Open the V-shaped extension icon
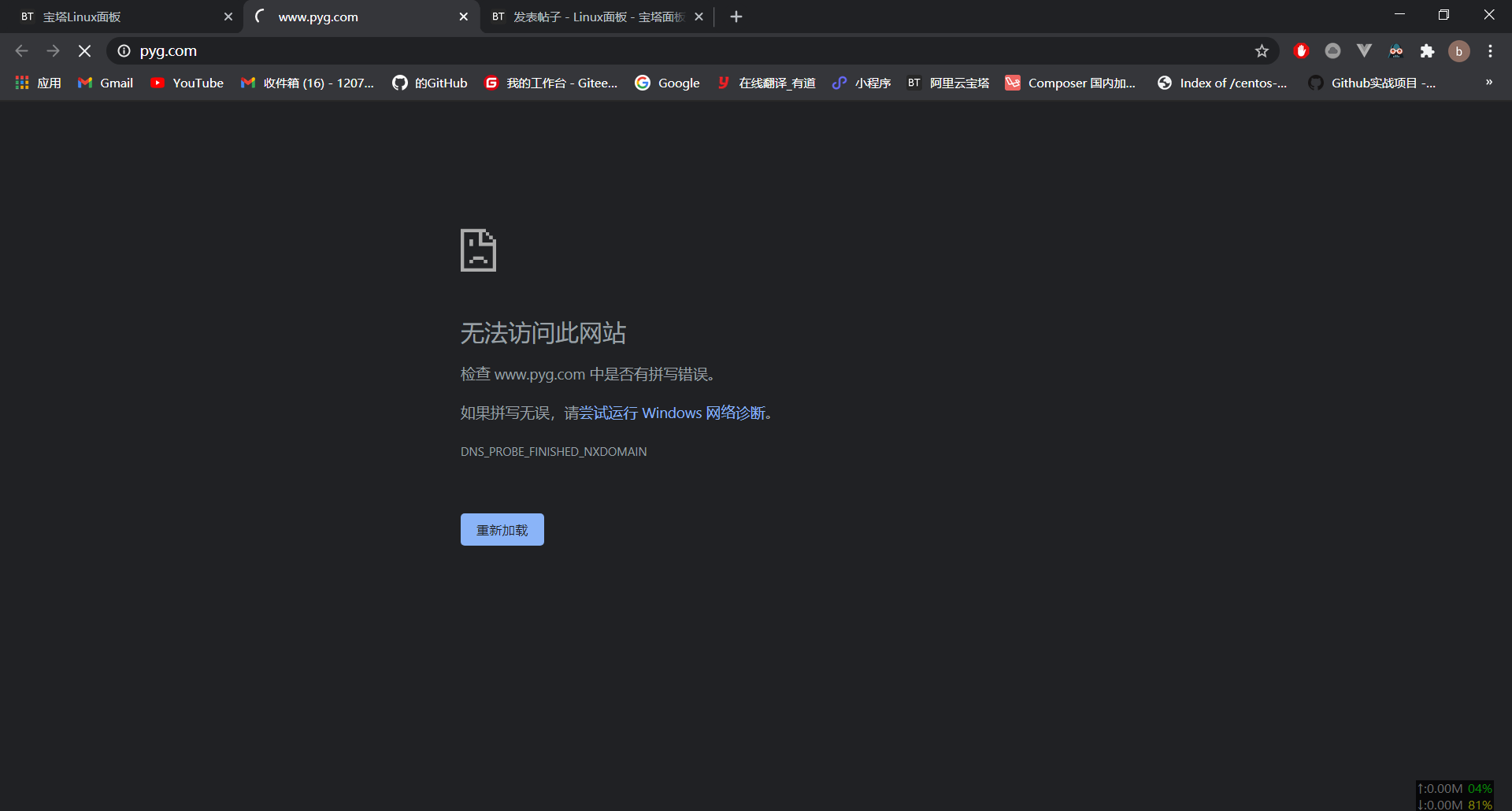This screenshot has height=811, width=1512. 1364,51
